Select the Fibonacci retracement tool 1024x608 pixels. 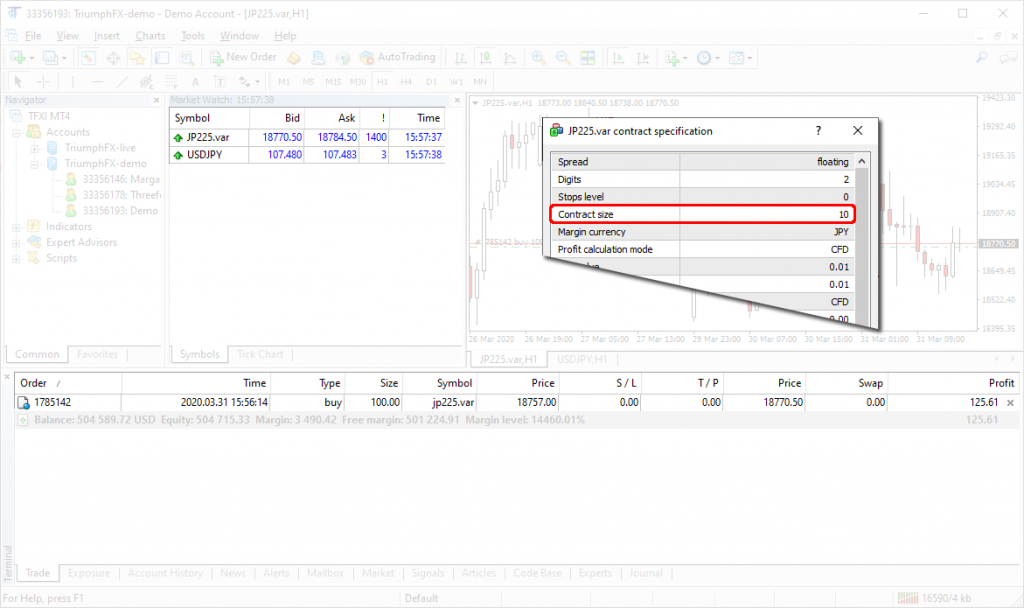pyautogui.click(x=171, y=82)
